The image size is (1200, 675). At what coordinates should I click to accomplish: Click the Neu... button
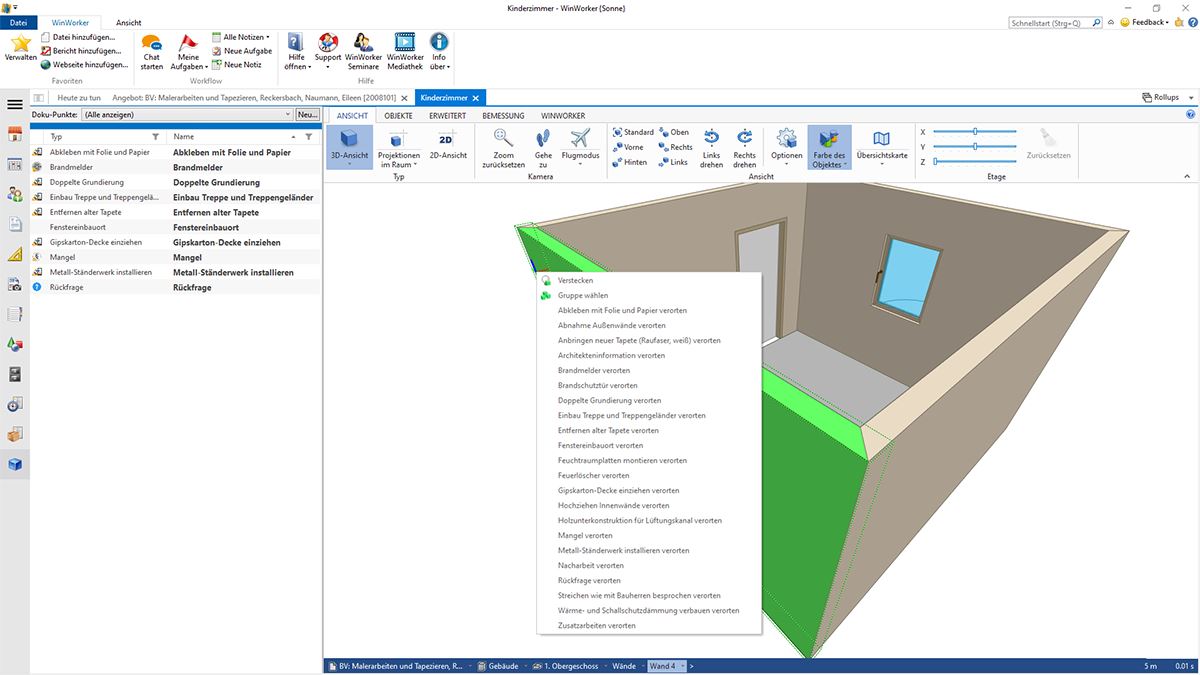point(307,115)
